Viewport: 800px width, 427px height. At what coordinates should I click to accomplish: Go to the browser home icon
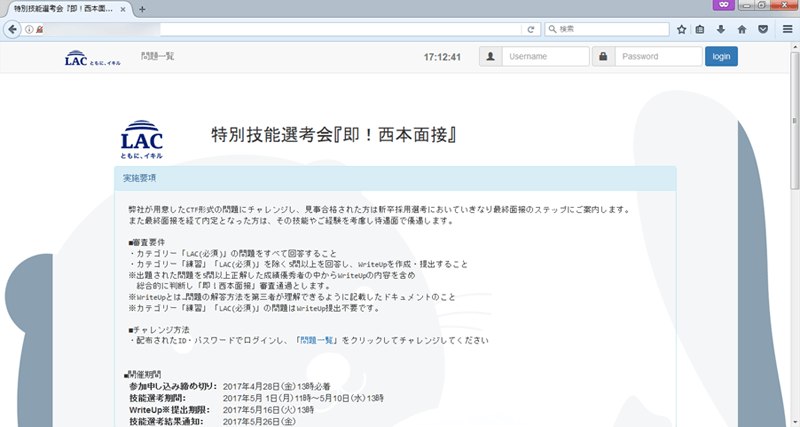pos(742,30)
